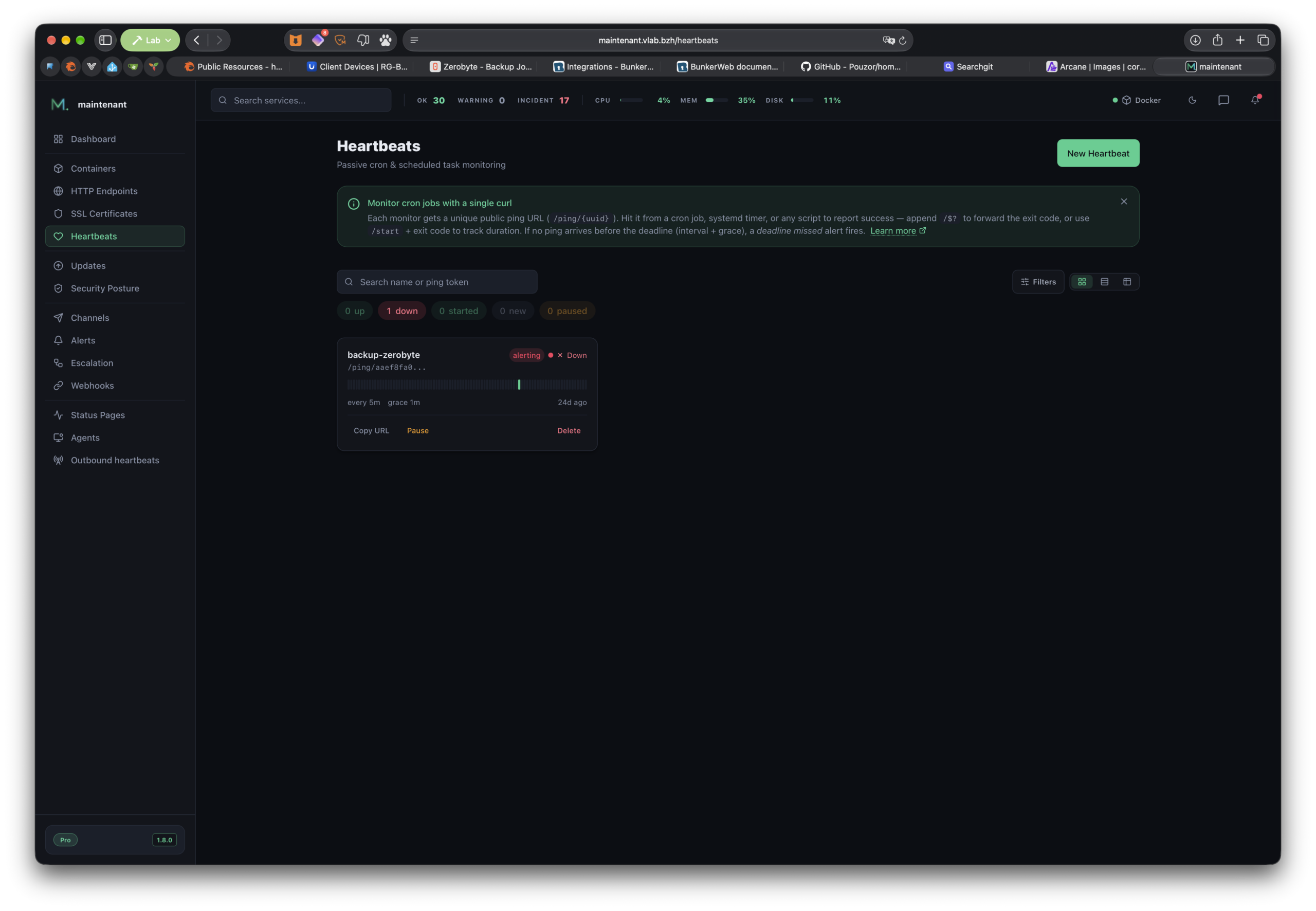Screen dimensions: 1316x911
Task: Open notifications bell in top bar
Action: 1255,100
